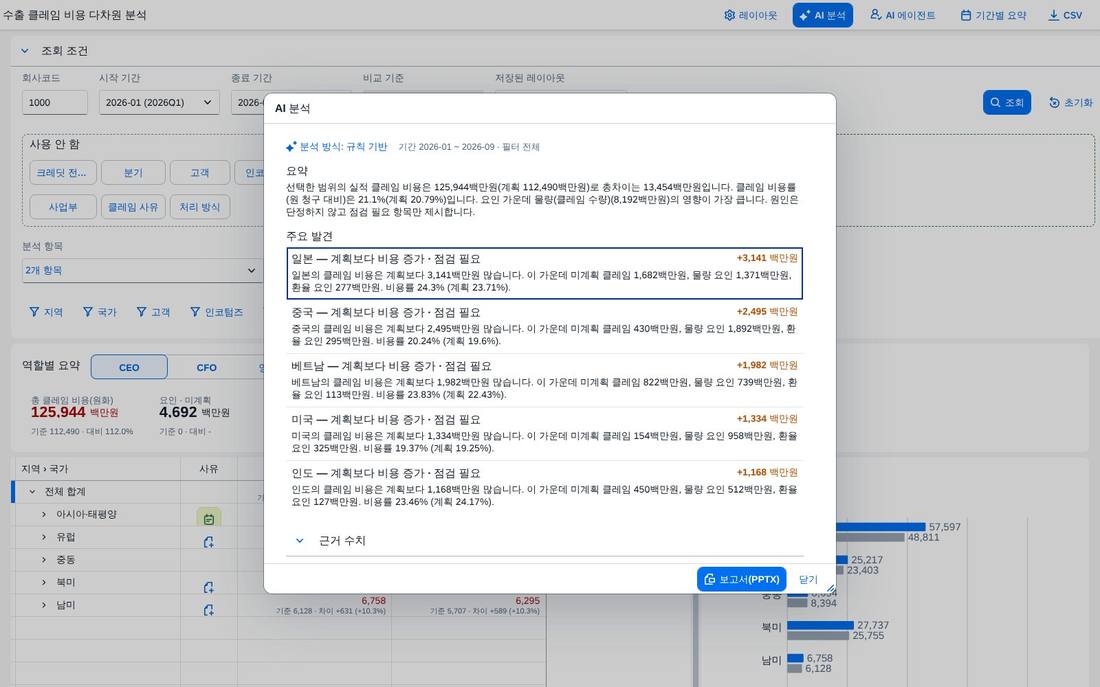Click the +1,982 백만원 value
1100x687 pixels.
tap(767, 365)
